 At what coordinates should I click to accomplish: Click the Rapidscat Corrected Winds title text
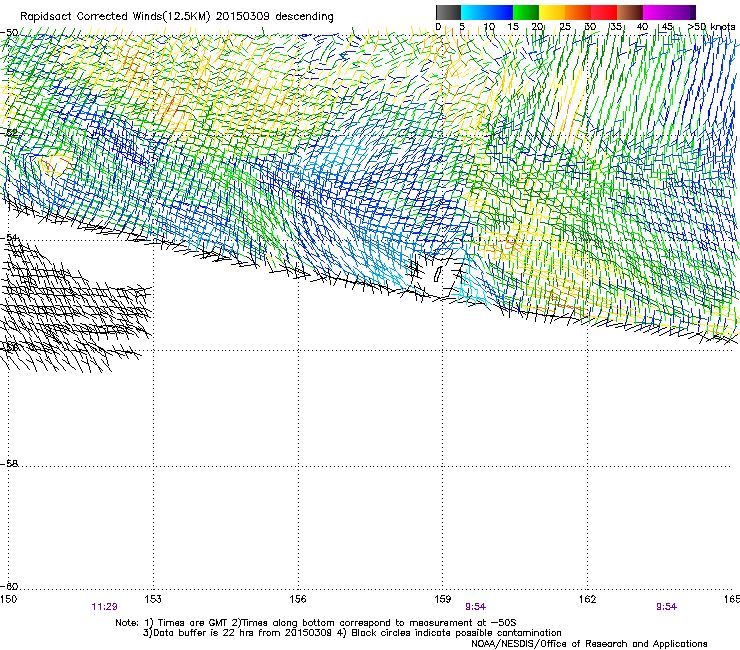(x=177, y=16)
